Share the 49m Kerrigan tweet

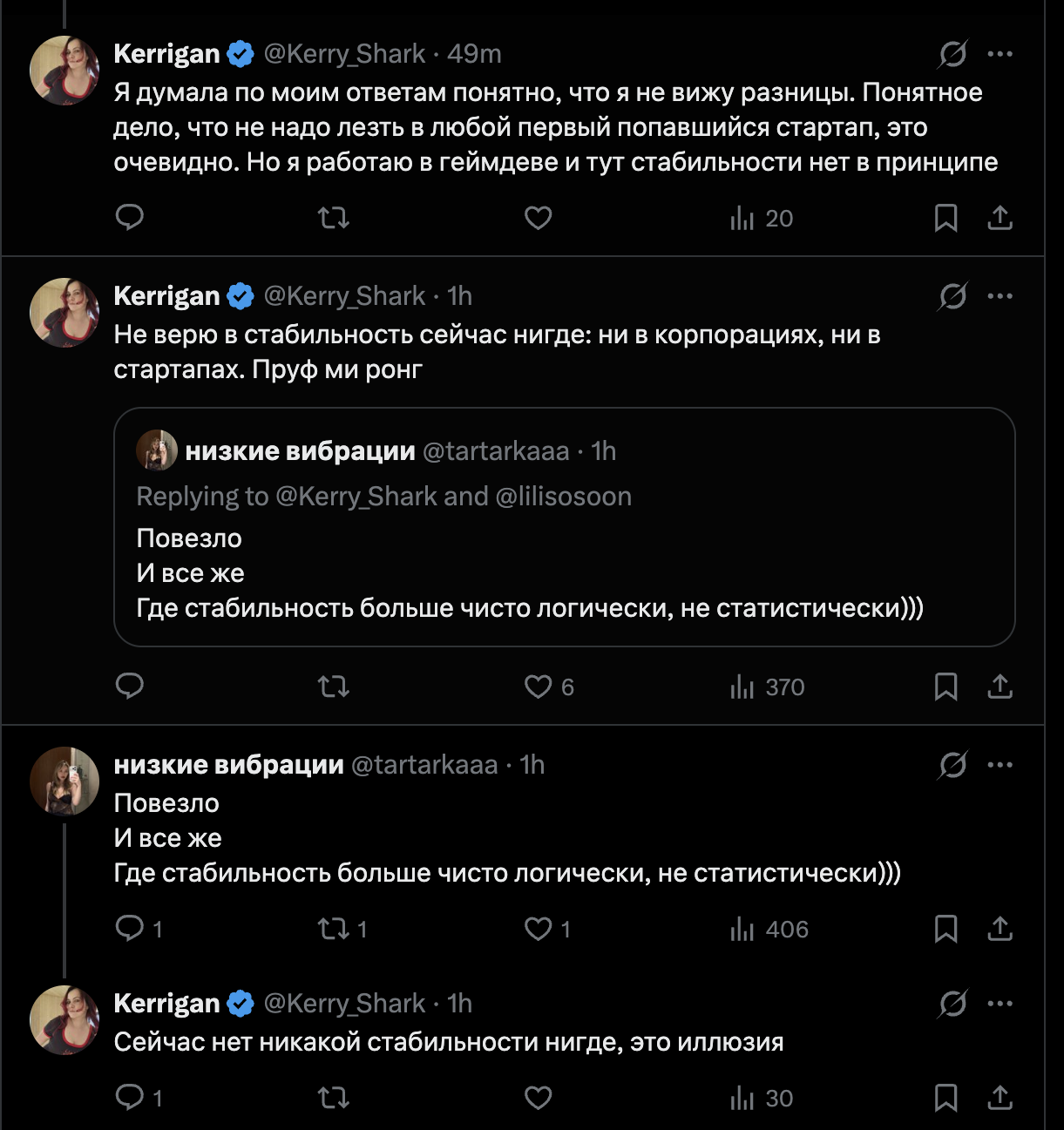point(1000,218)
